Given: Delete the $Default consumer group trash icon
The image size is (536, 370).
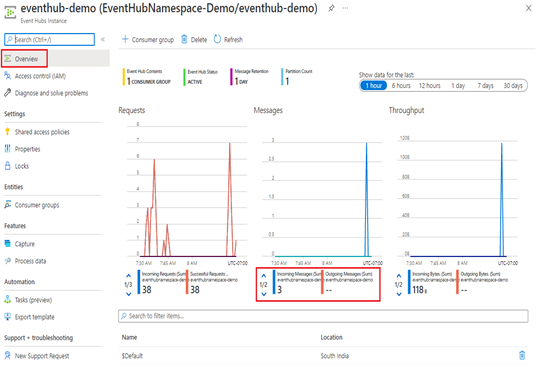Looking at the screenshot, I should click(x=522, y=356).
